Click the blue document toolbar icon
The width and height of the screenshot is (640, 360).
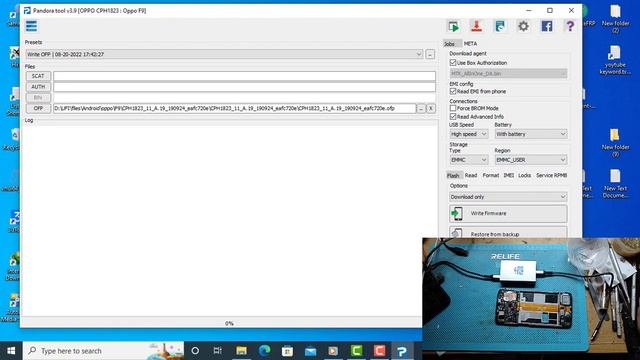500,27
